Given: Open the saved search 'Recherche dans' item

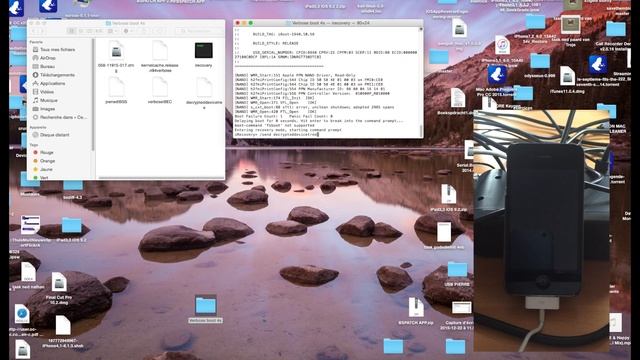Looking at the screenshot, I should [60, 117].
